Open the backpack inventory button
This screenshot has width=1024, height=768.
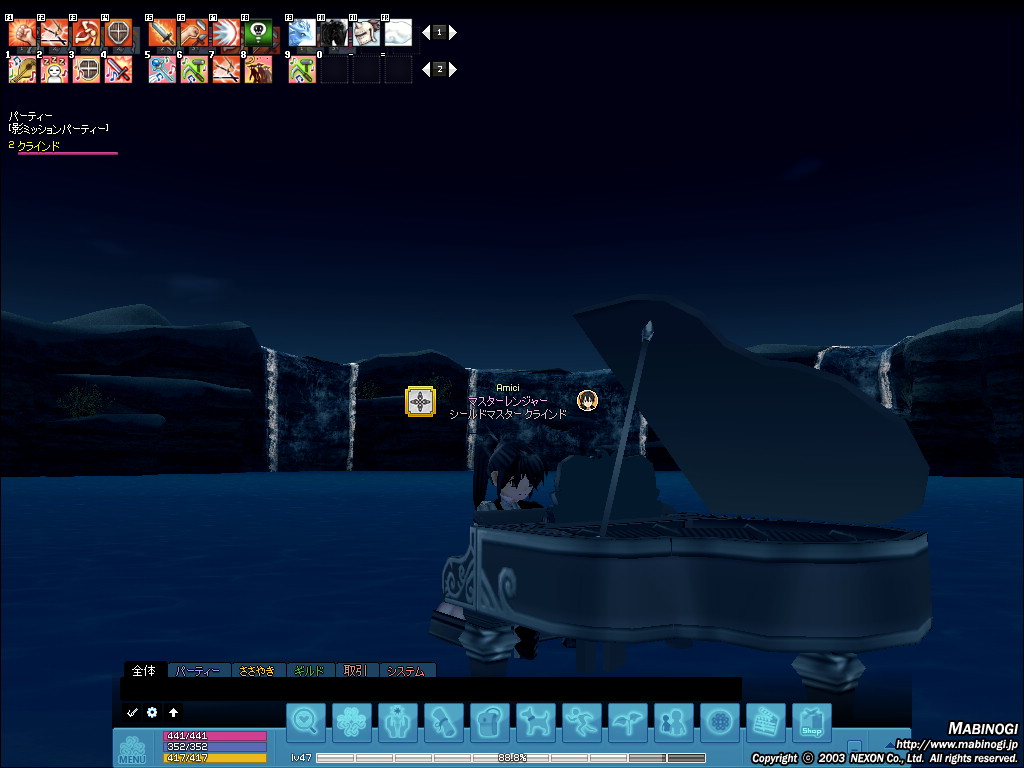pos(490,722)
